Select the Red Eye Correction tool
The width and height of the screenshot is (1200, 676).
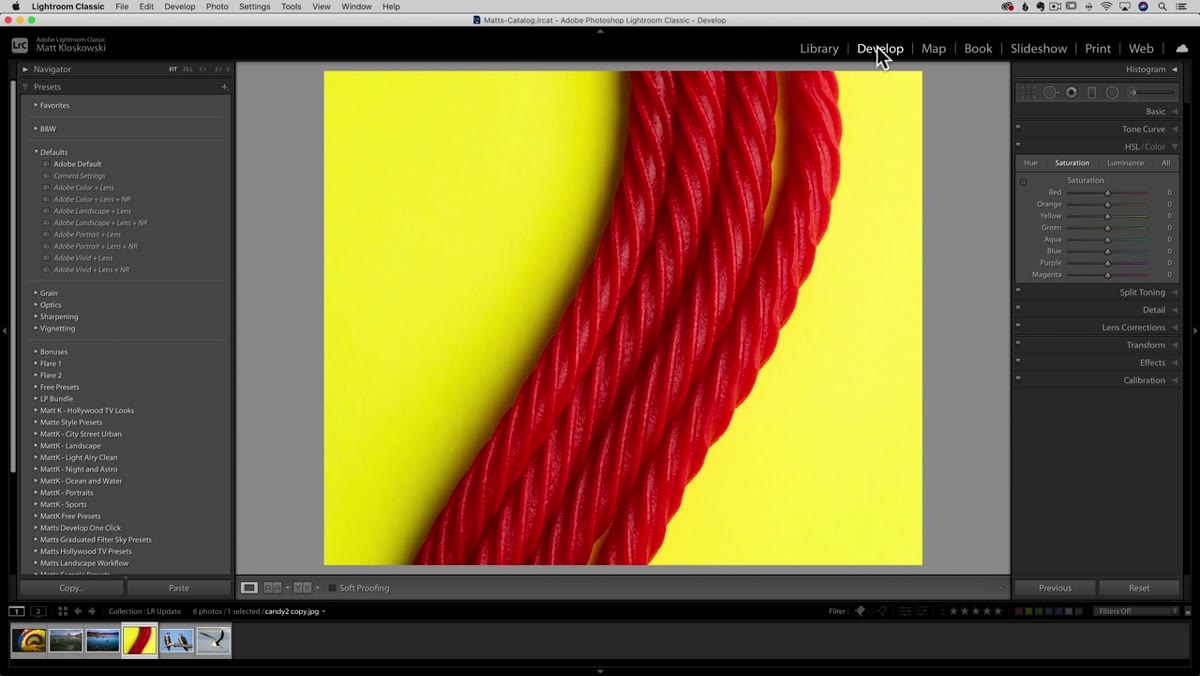[x=1071, y=93]
